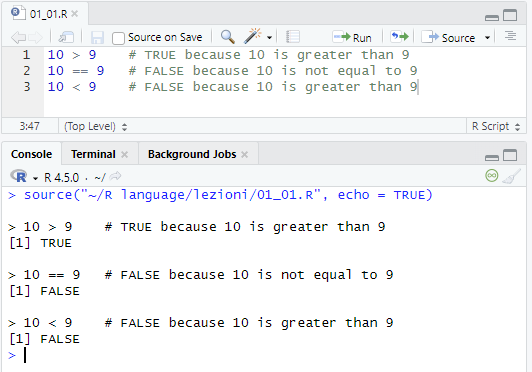Click console echo line '10 == 9'
This screenshot has height=372, width=532.
click(x=201, y=275)
